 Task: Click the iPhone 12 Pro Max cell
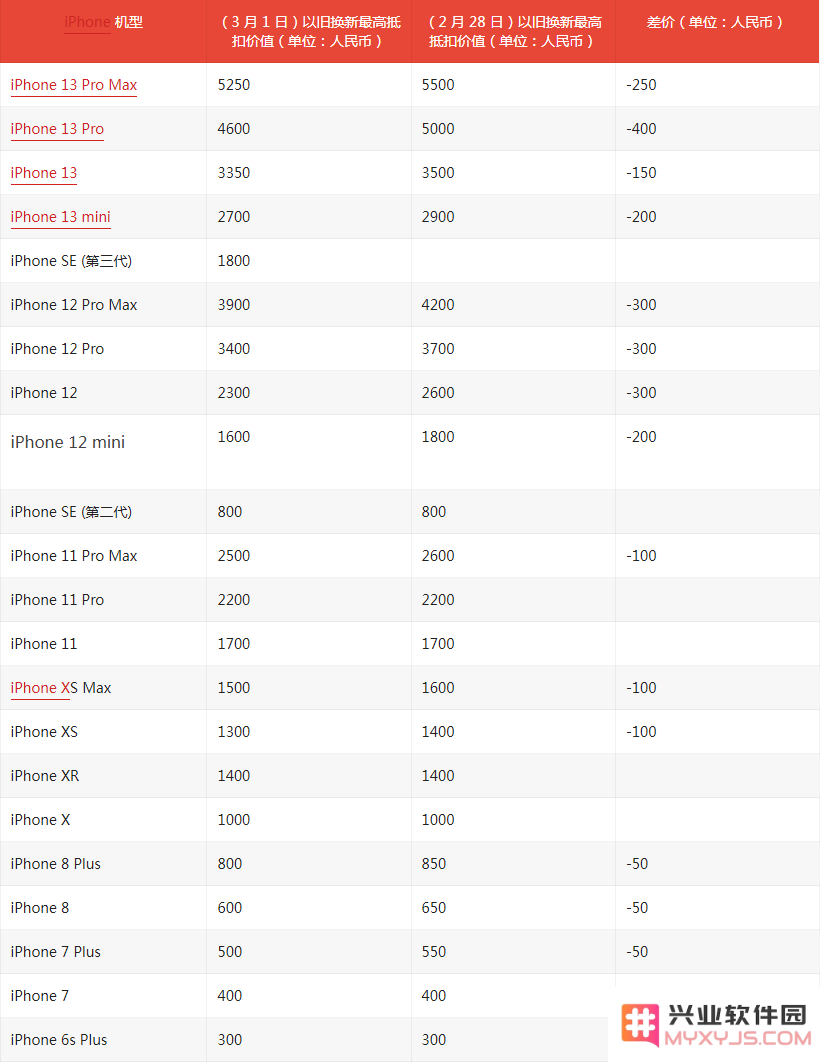point(103,305)
